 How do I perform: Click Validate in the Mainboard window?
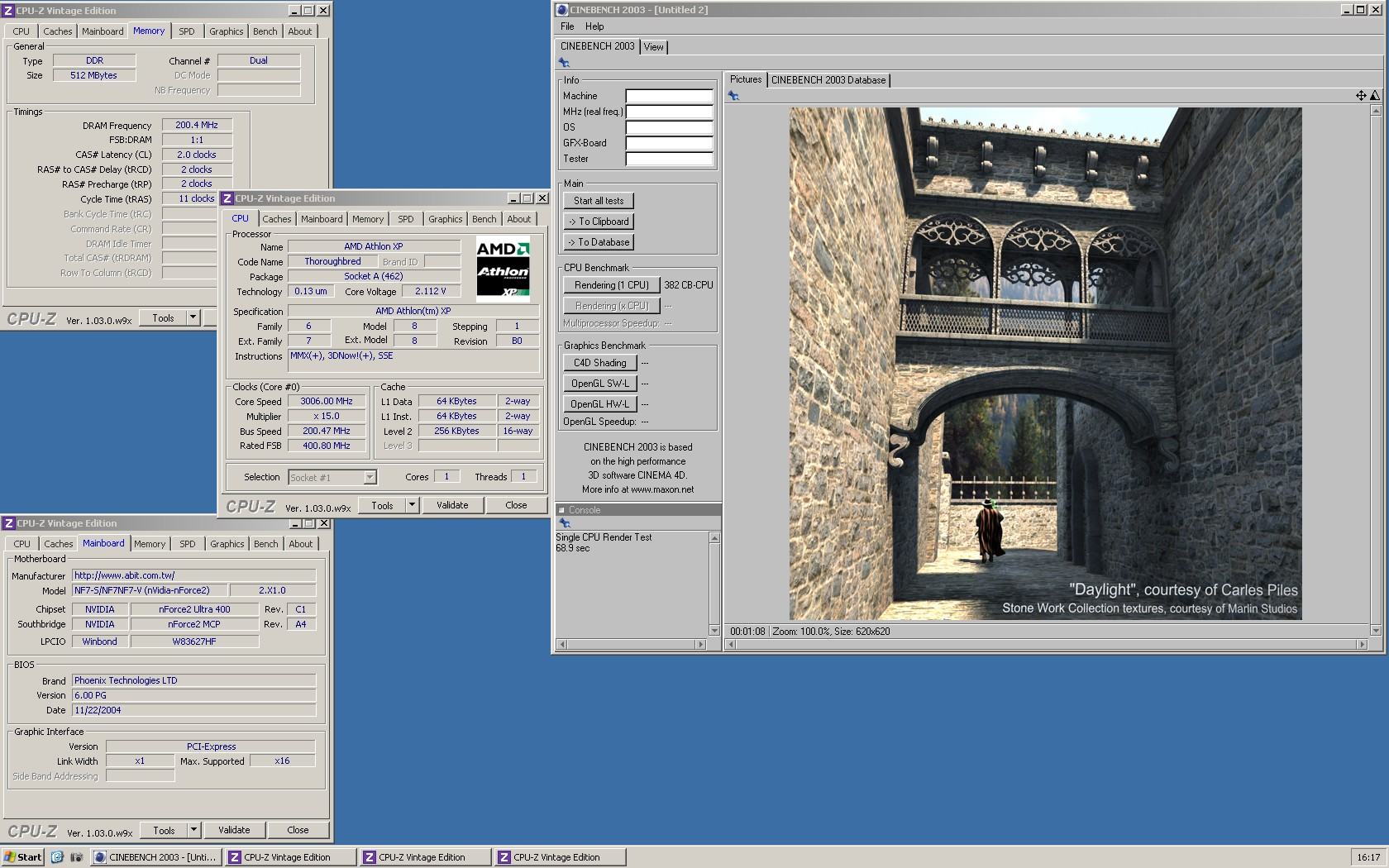234,830
